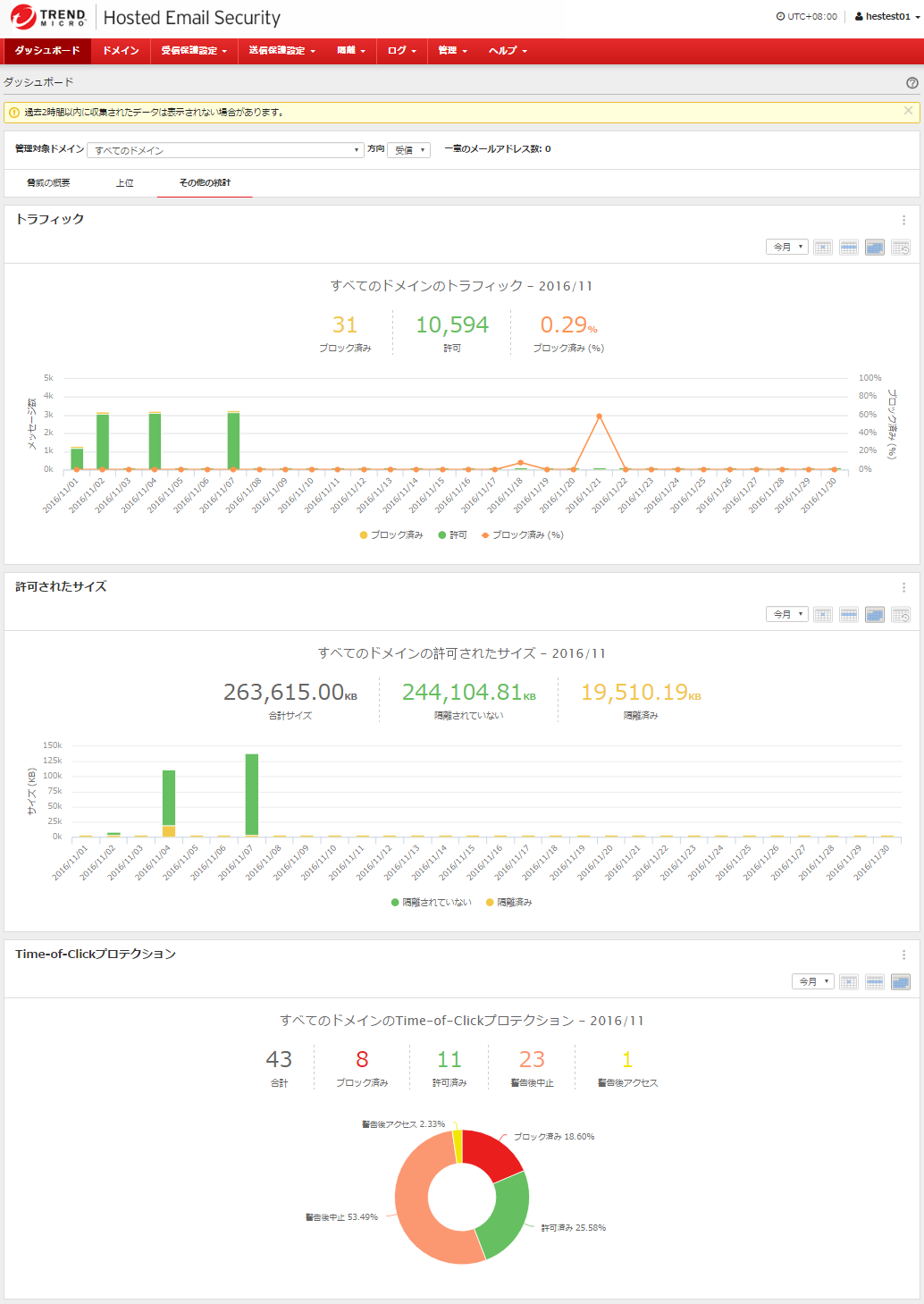
Task: Toggle ブロック済み series in traffic chart legend
Action: pyautogui.click(x=391, y=535)
